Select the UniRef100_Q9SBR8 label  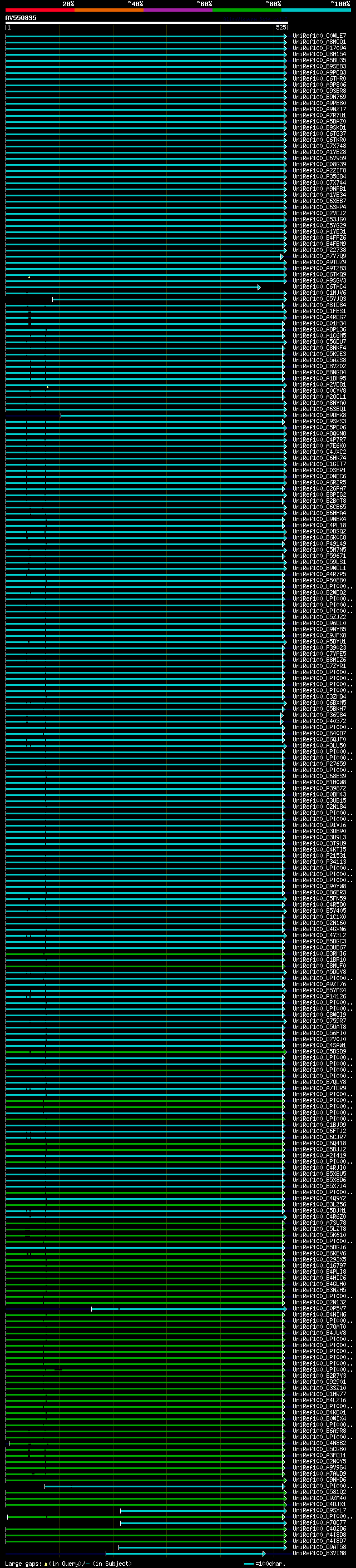pyautogui.click(x=319, y=91)
